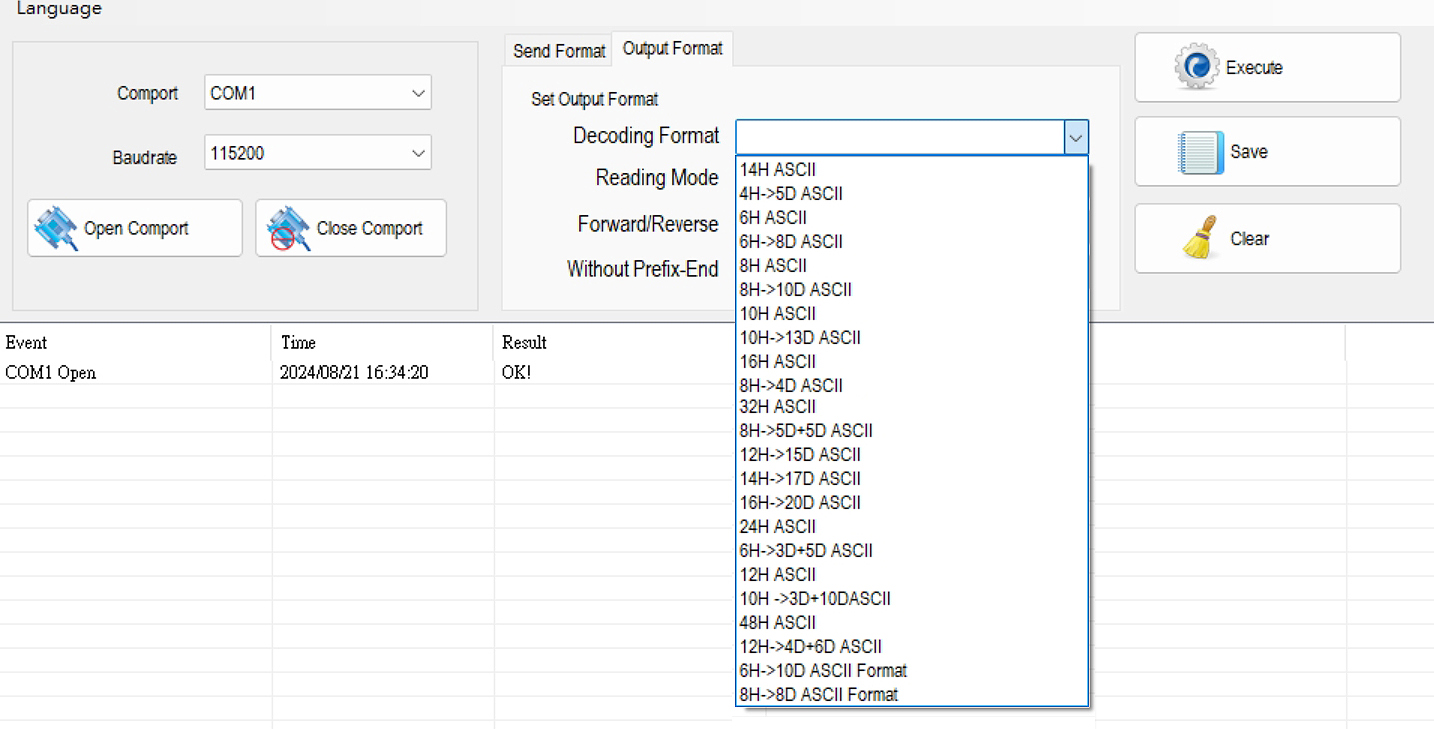Image resolution: width=1434 pixels, height=729 pixels.
Task: Click the Clear button label
Action: (1250, 239)
